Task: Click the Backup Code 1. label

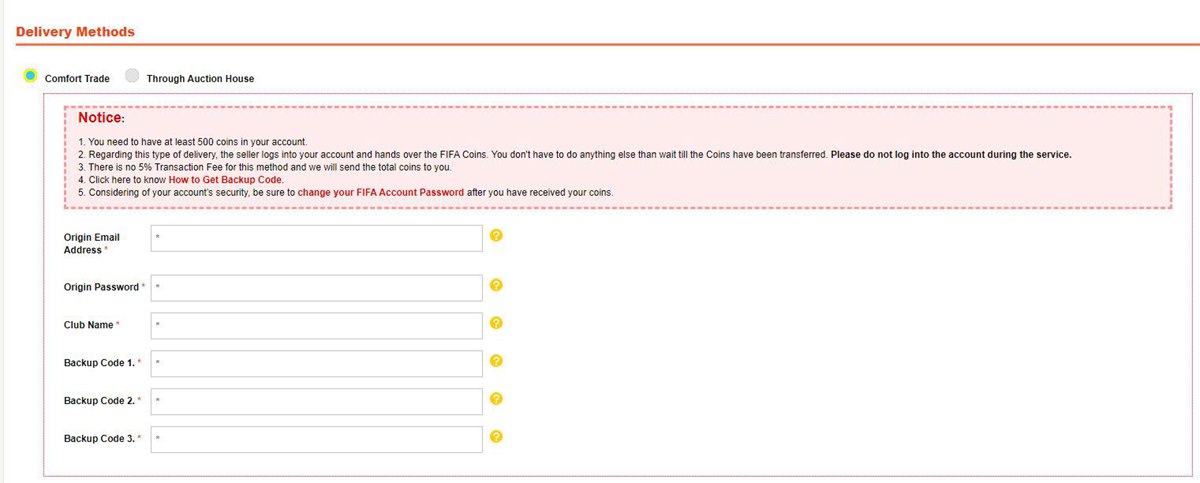Action: (103, 363)
